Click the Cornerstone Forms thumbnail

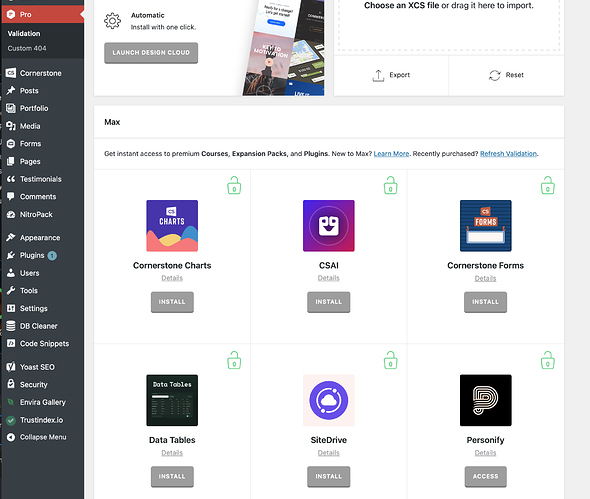tap(485, 226)
